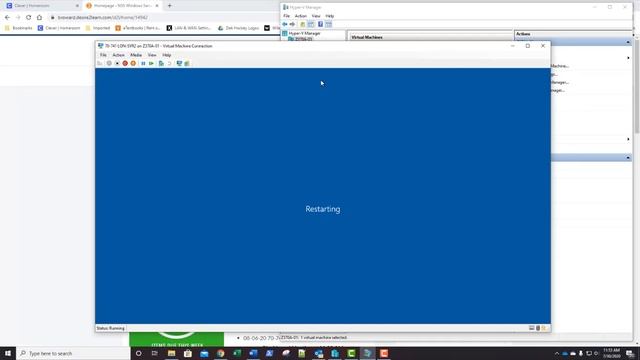Select the server node under Hyper-V Manager
This screenshot has height=360, width=640.
tap(300, 39)
